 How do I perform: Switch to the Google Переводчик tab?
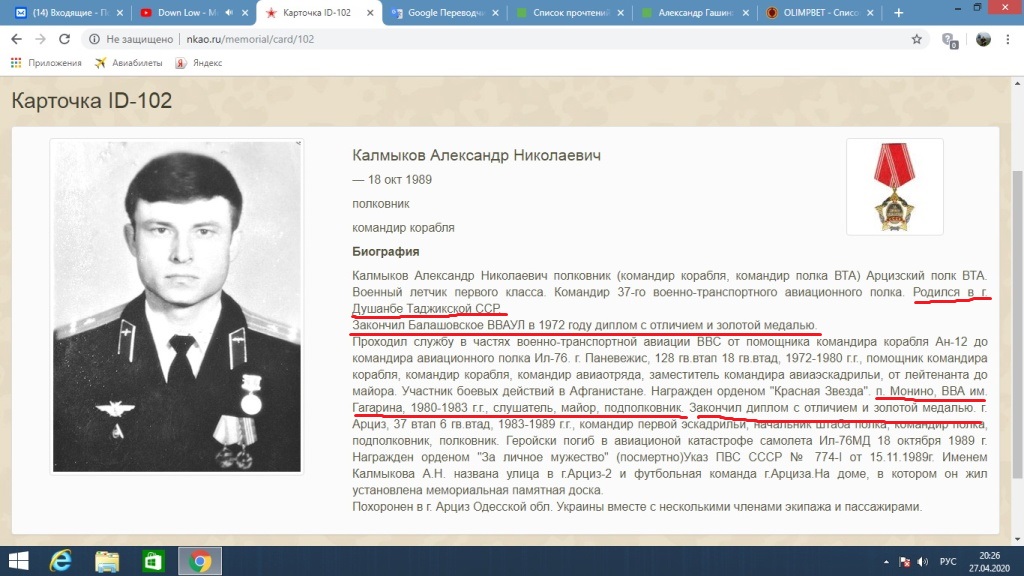444,13
